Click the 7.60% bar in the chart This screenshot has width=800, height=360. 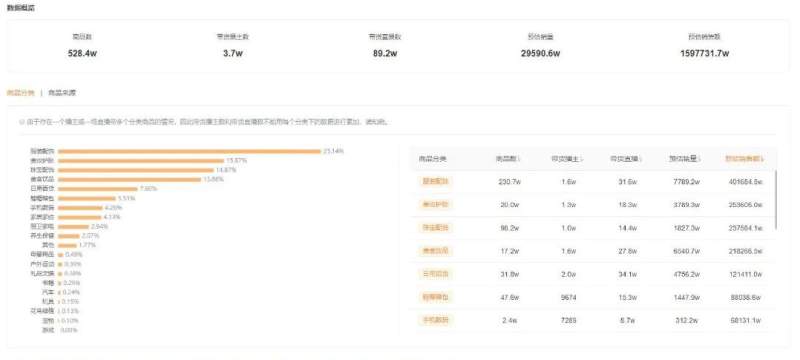97,189
